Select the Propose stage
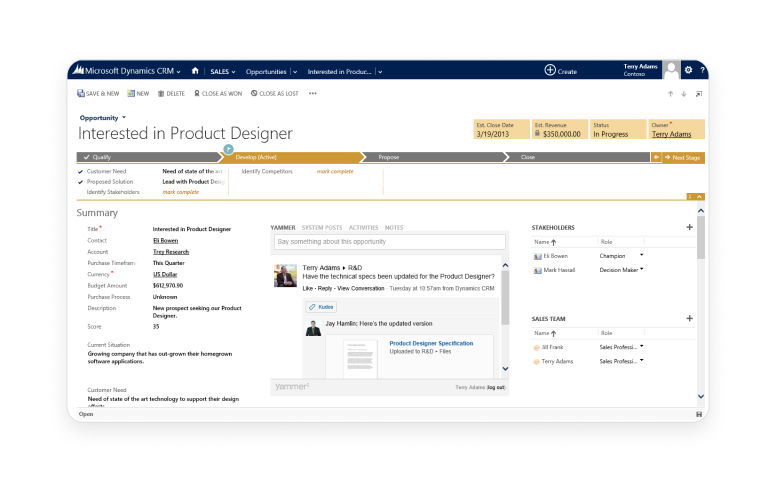 (x=433, y=157)
